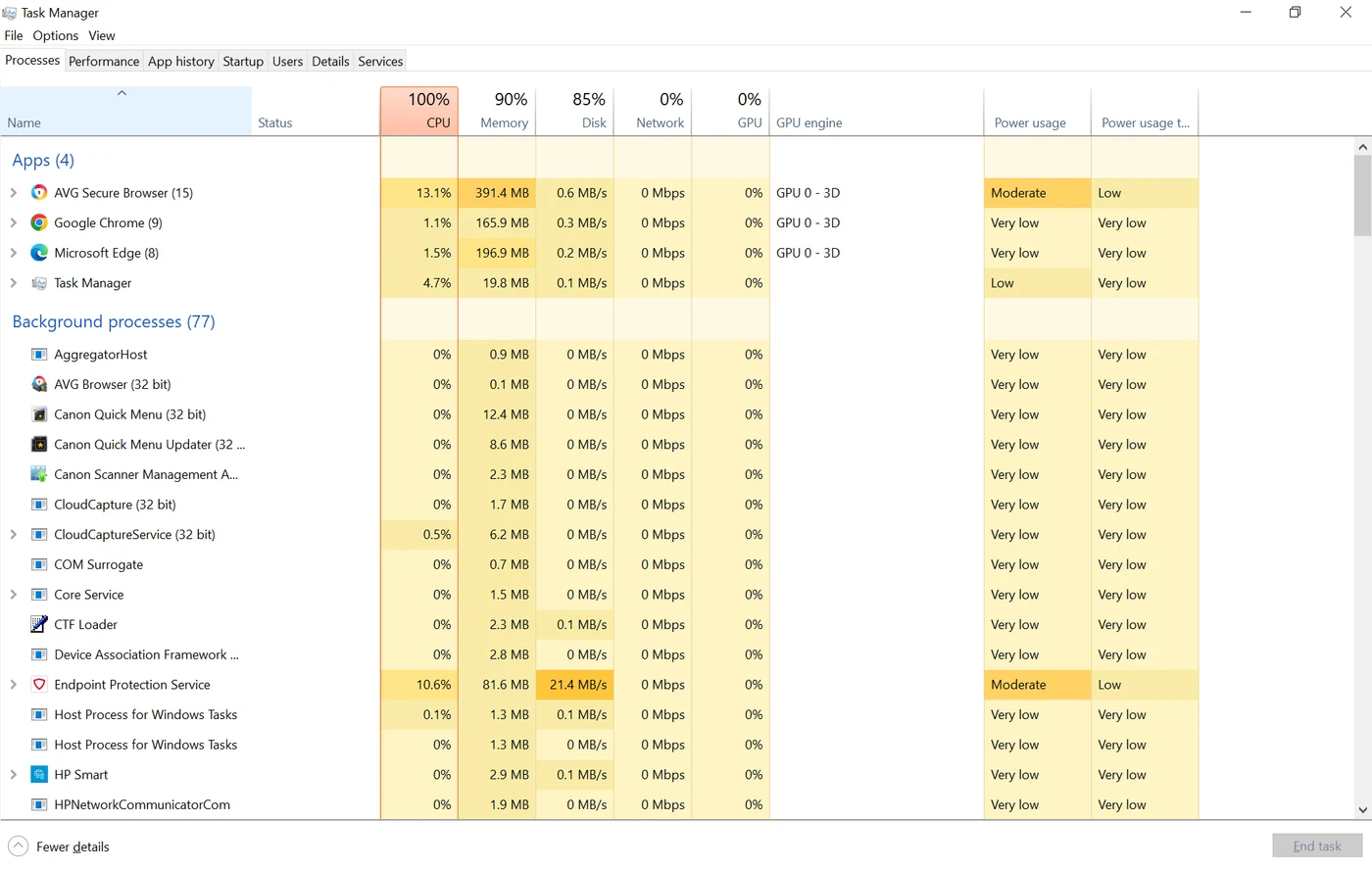Expand Endpoint Protection Service row
This screenshot has height=870, width=1372.
coord(13,685)
